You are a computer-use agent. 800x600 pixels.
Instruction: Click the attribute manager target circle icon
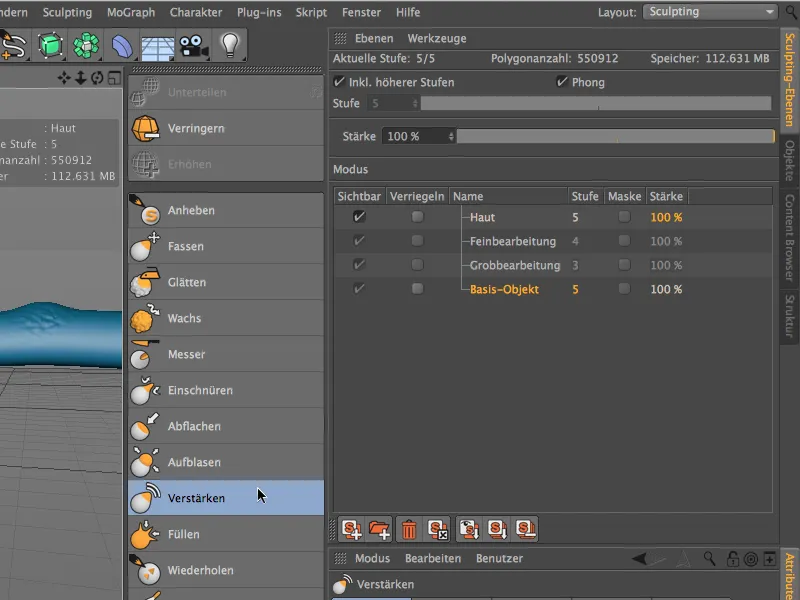click(x=751, y=559)
